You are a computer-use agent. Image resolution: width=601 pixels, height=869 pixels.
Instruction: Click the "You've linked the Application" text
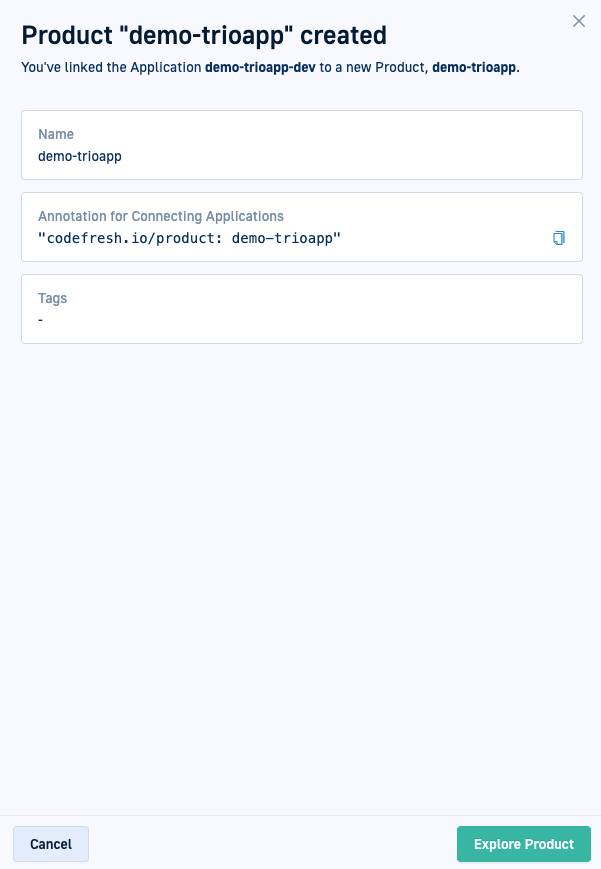click(112, 68)
